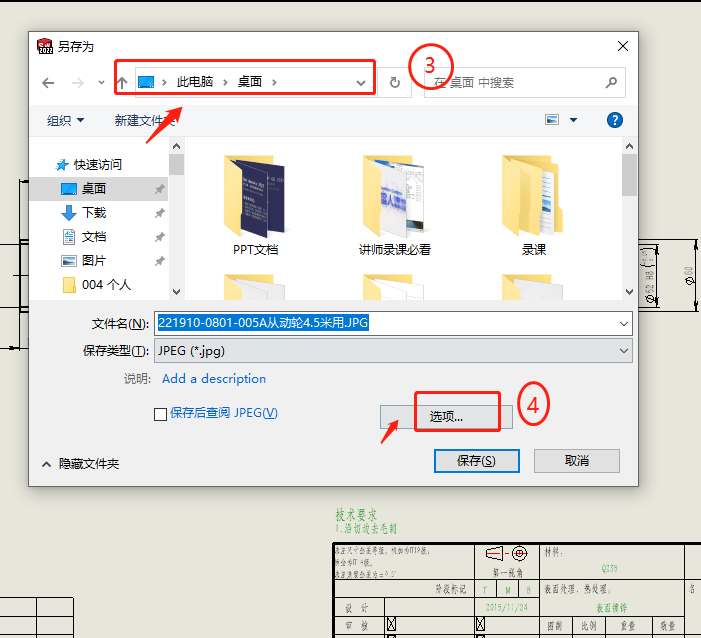Open the 保存类型 JPEG combo box
The width and height of the screenshot is (701, 638).
[393, 351]
